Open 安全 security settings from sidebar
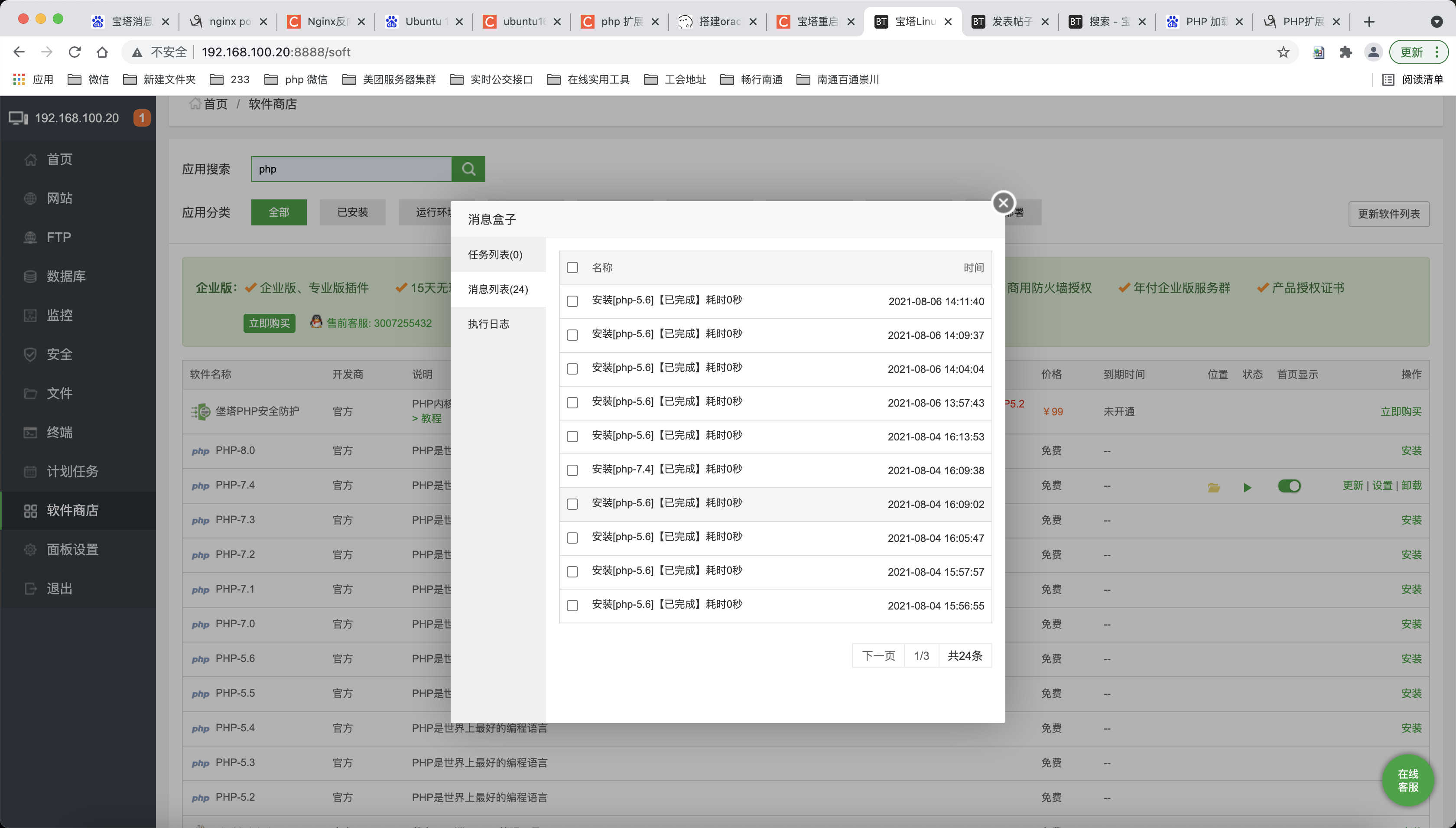 (x=58, y=354)
